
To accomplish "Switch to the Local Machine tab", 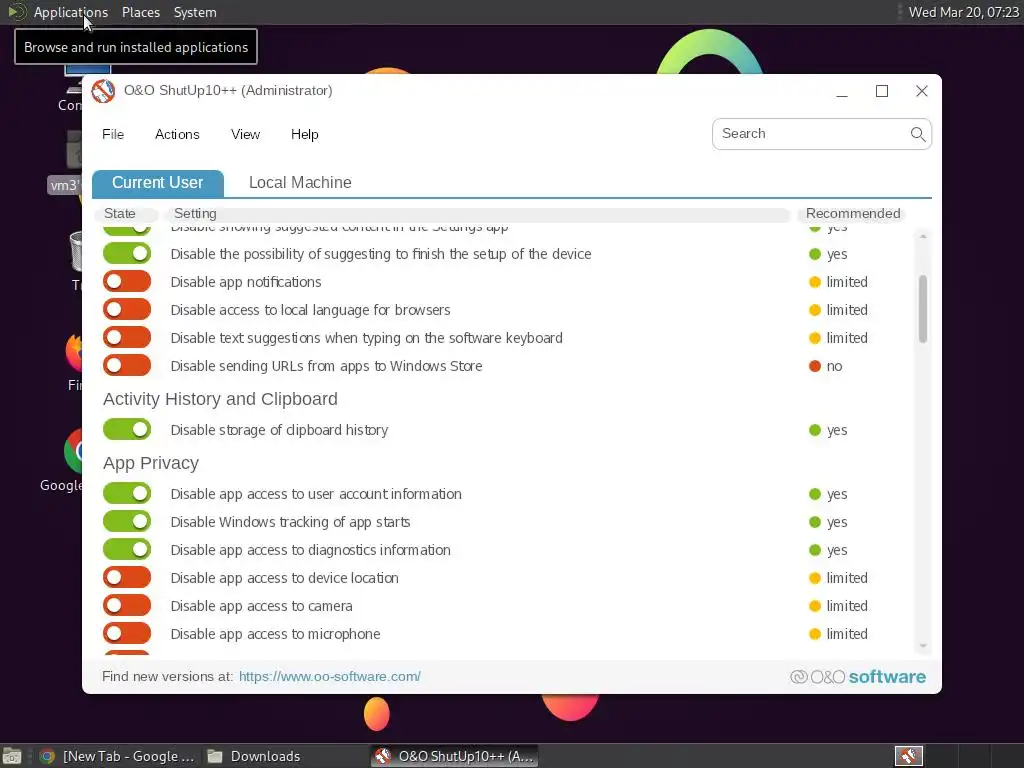I will click(300, 183).
